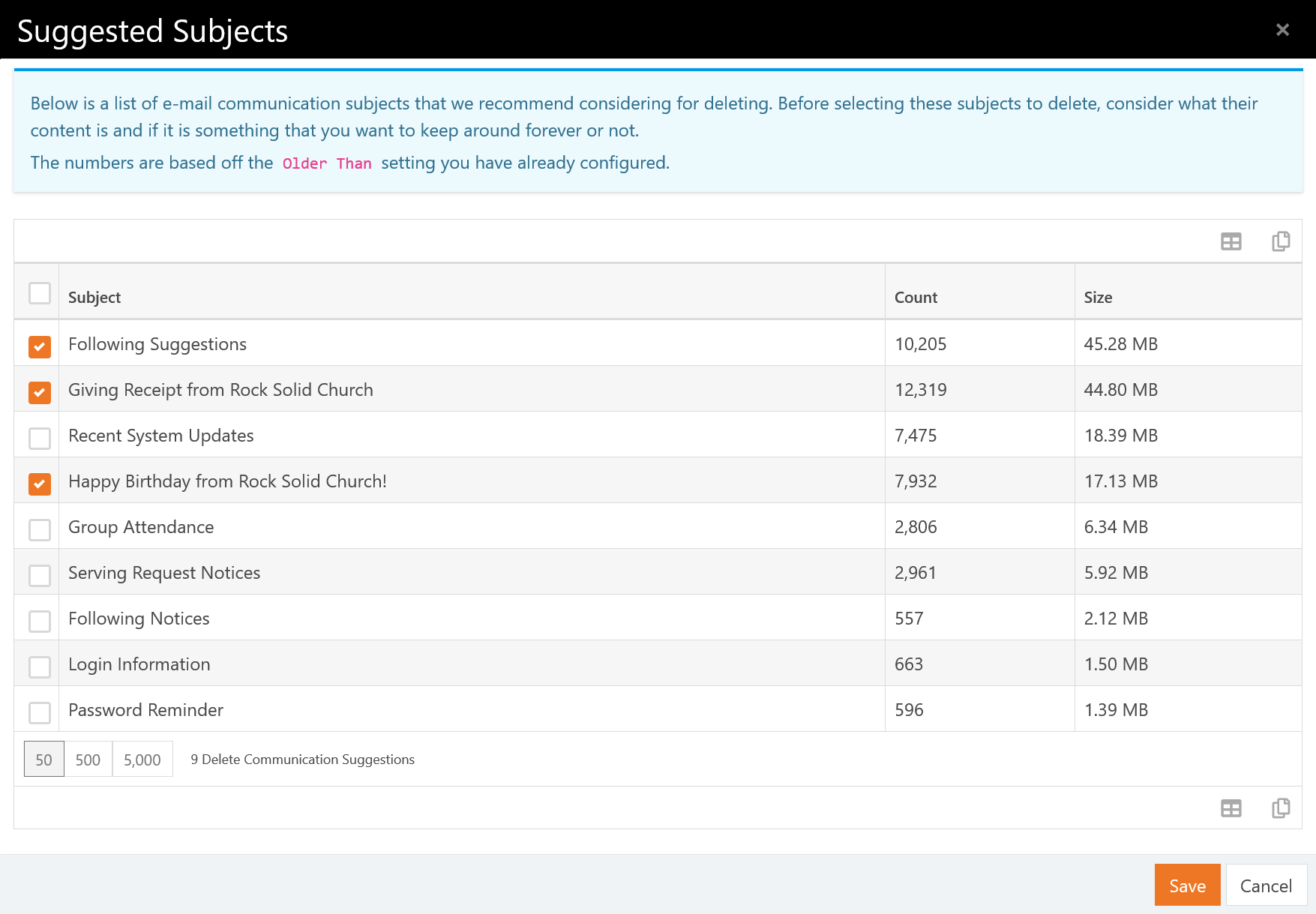The height and width of the screenshot is (914, 1316).
Task: Uncheck Giving Receipt from Rock Solid Church
Action: point(40,392)
